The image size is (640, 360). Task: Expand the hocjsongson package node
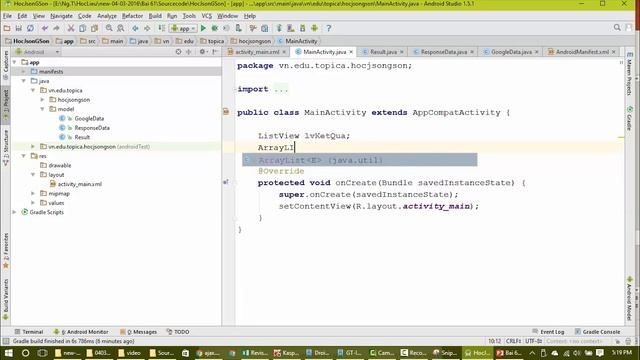[x=42, y=100]
